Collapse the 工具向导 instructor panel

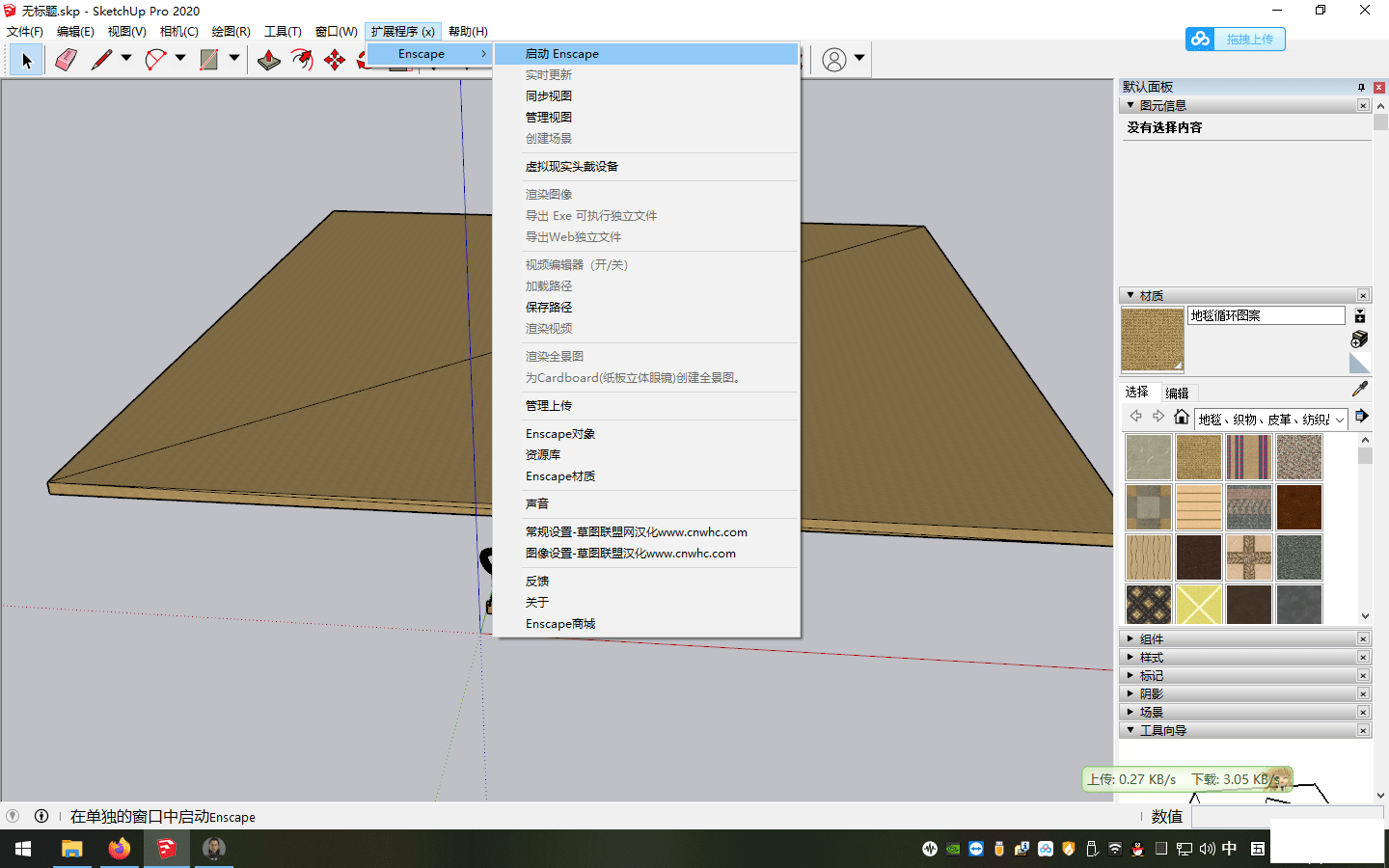(x=1130, y=730)
